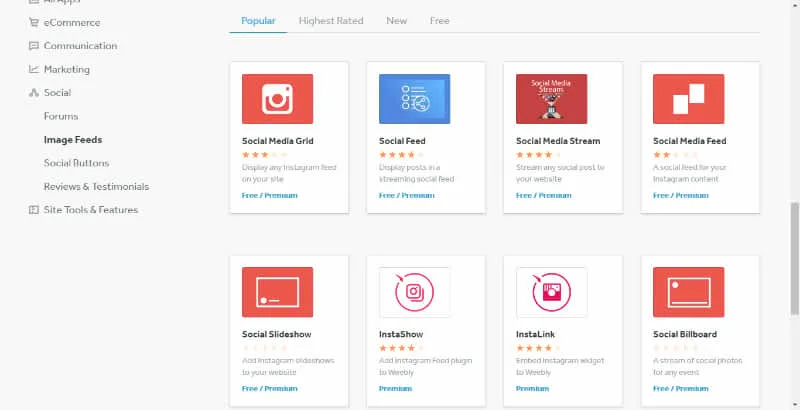
Task: Click star rating of Social Media Grid
Action: point(265,155)
